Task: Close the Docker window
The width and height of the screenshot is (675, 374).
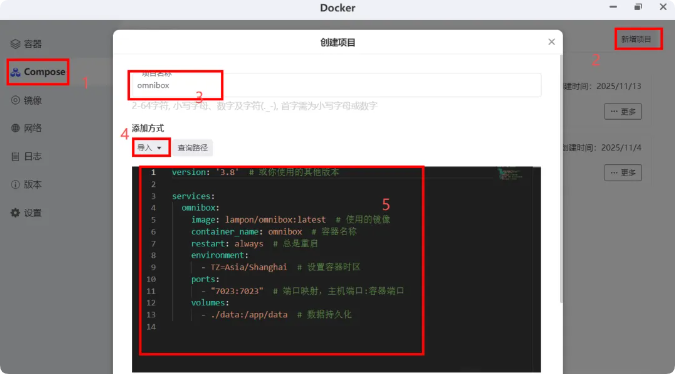Action: [663, 7]
